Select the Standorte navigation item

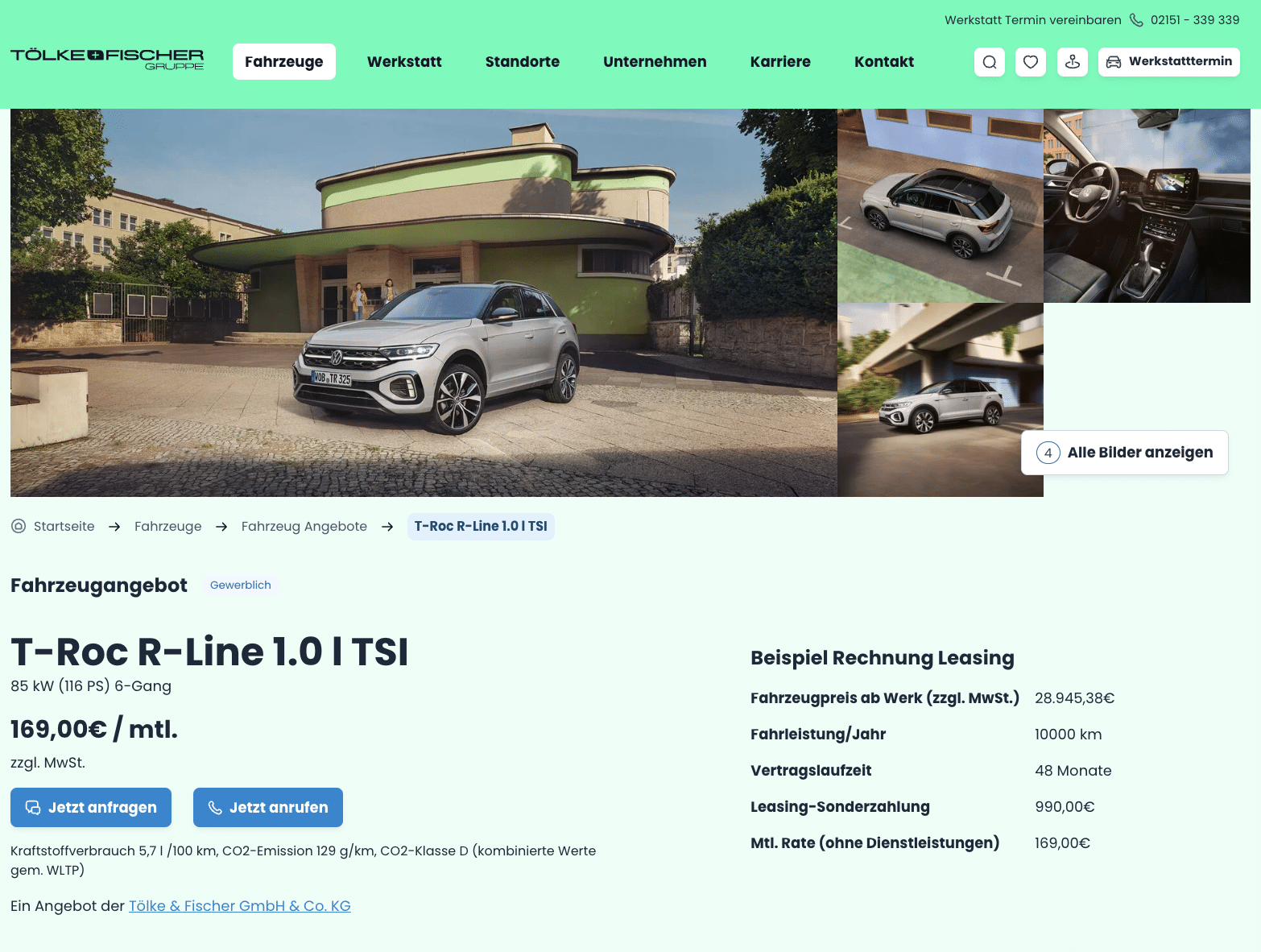pyautogui.click(x=523, y=62)
